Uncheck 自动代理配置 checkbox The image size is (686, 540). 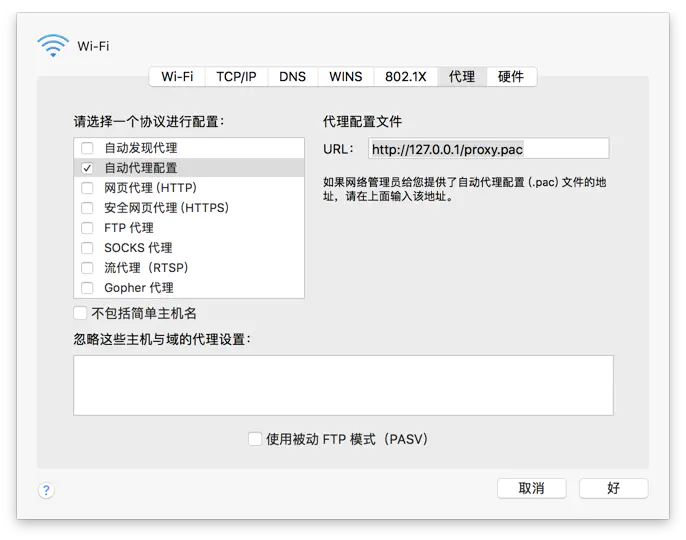coord(87,168)
